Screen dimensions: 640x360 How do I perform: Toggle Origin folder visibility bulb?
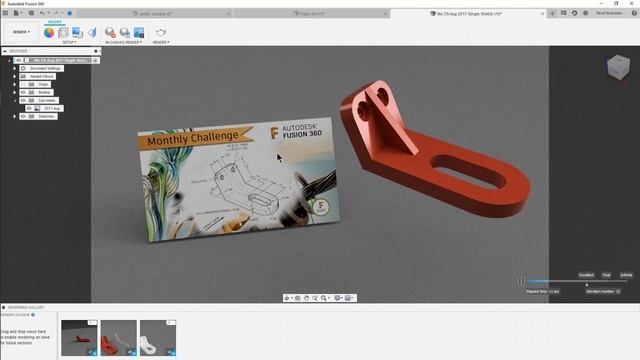coord(23,84)
